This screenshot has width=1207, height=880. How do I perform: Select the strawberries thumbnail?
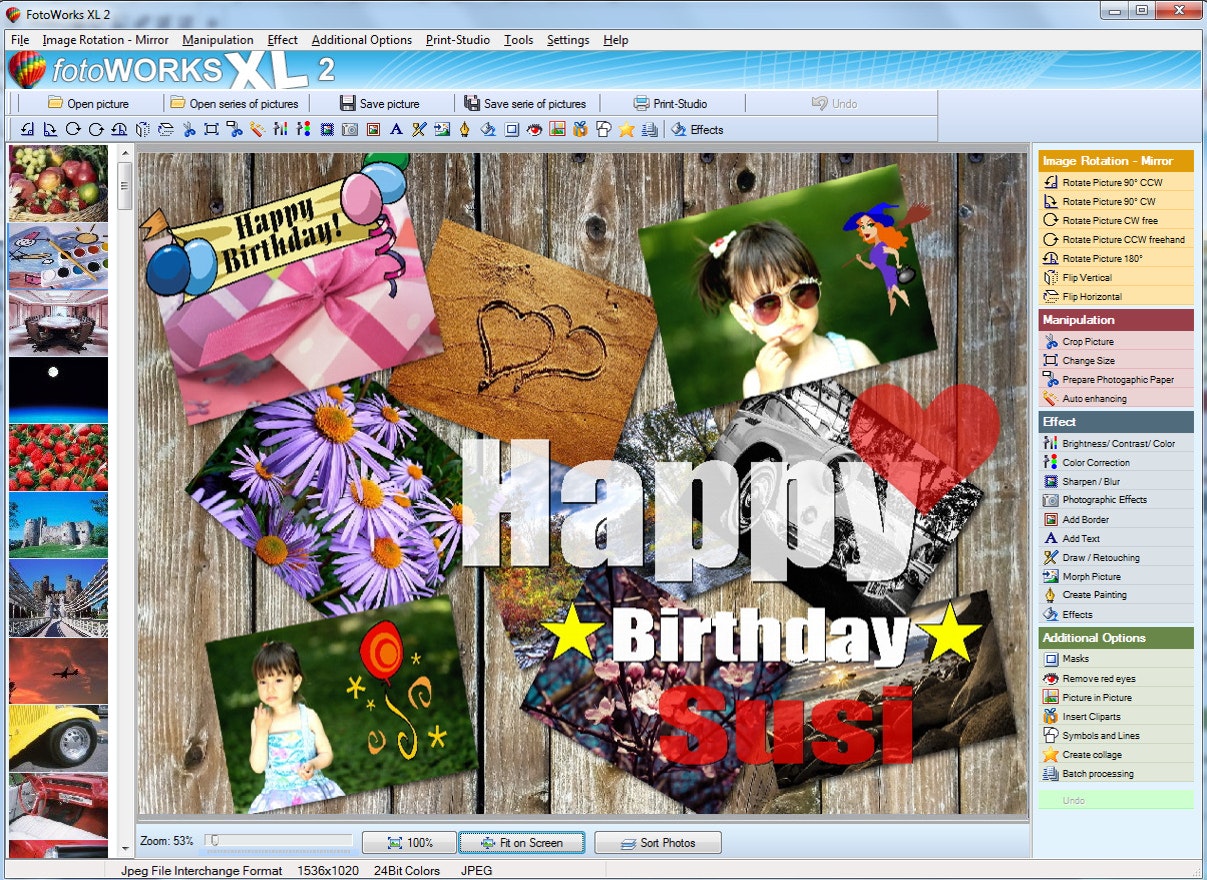click(x=58, y=457)
